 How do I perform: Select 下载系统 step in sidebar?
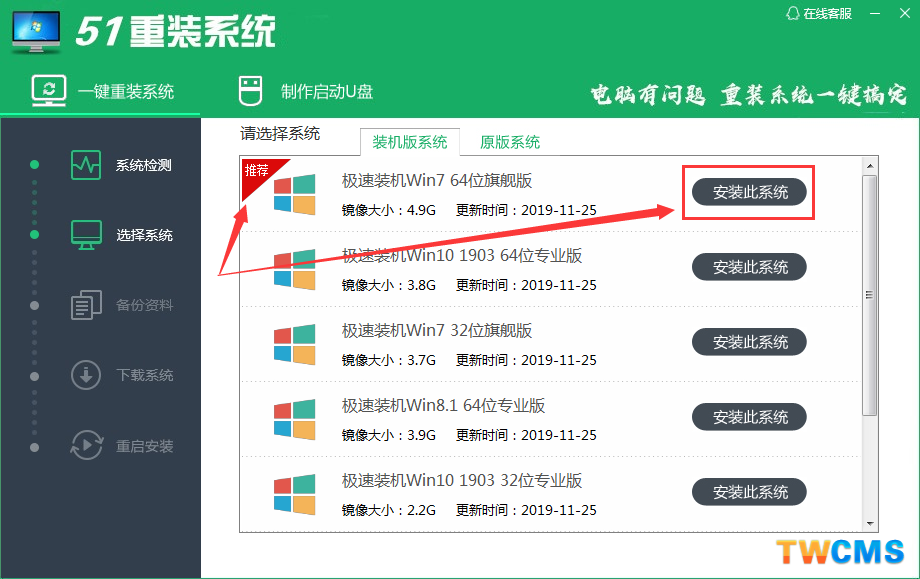pyautogui.click(x=122, y=375)
